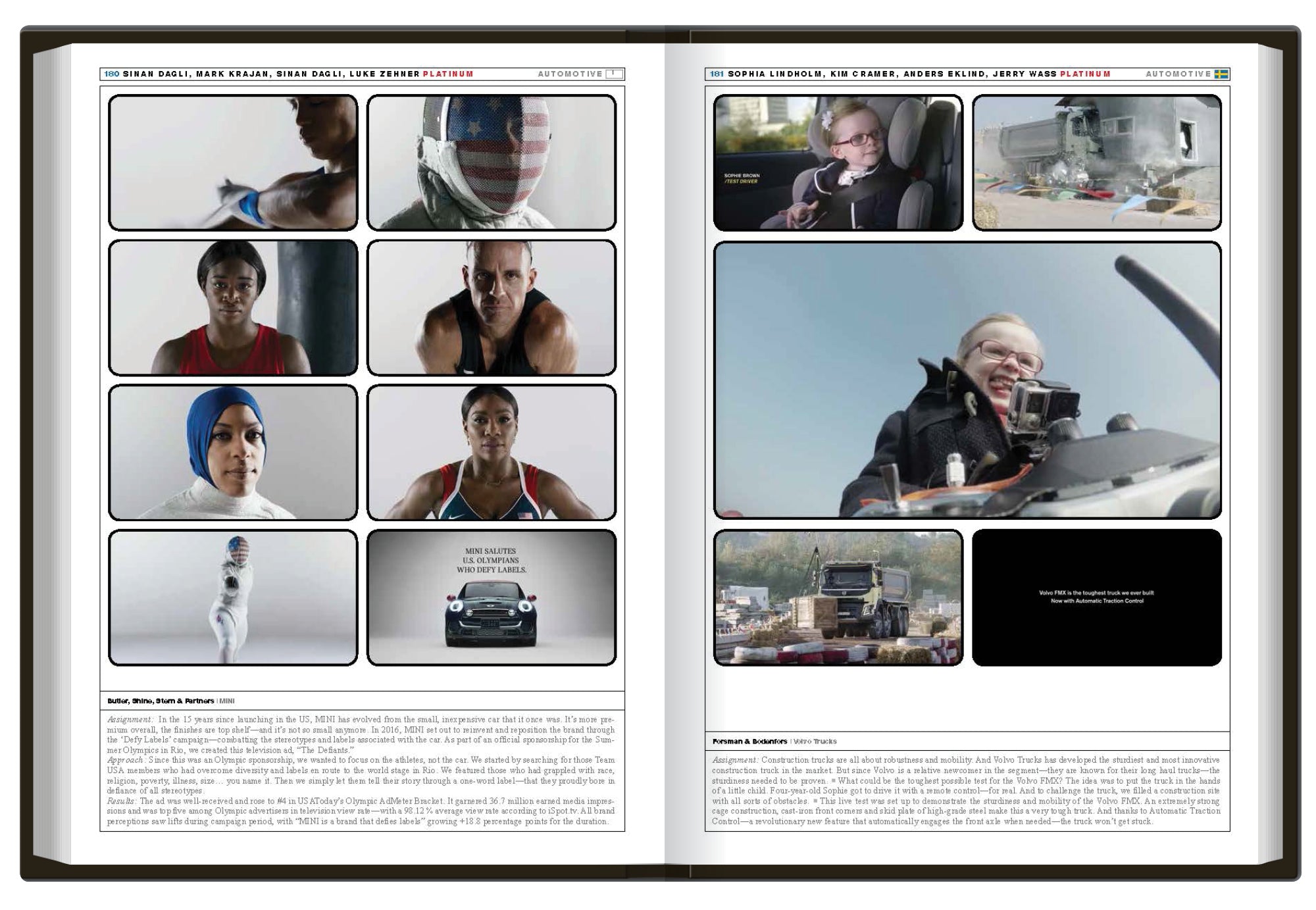This screenshot has height=910, width=1316.
Task: Click the SINAN DAGLI, MARK KRAJAN credits line
Action: click(x=271, y=74)
